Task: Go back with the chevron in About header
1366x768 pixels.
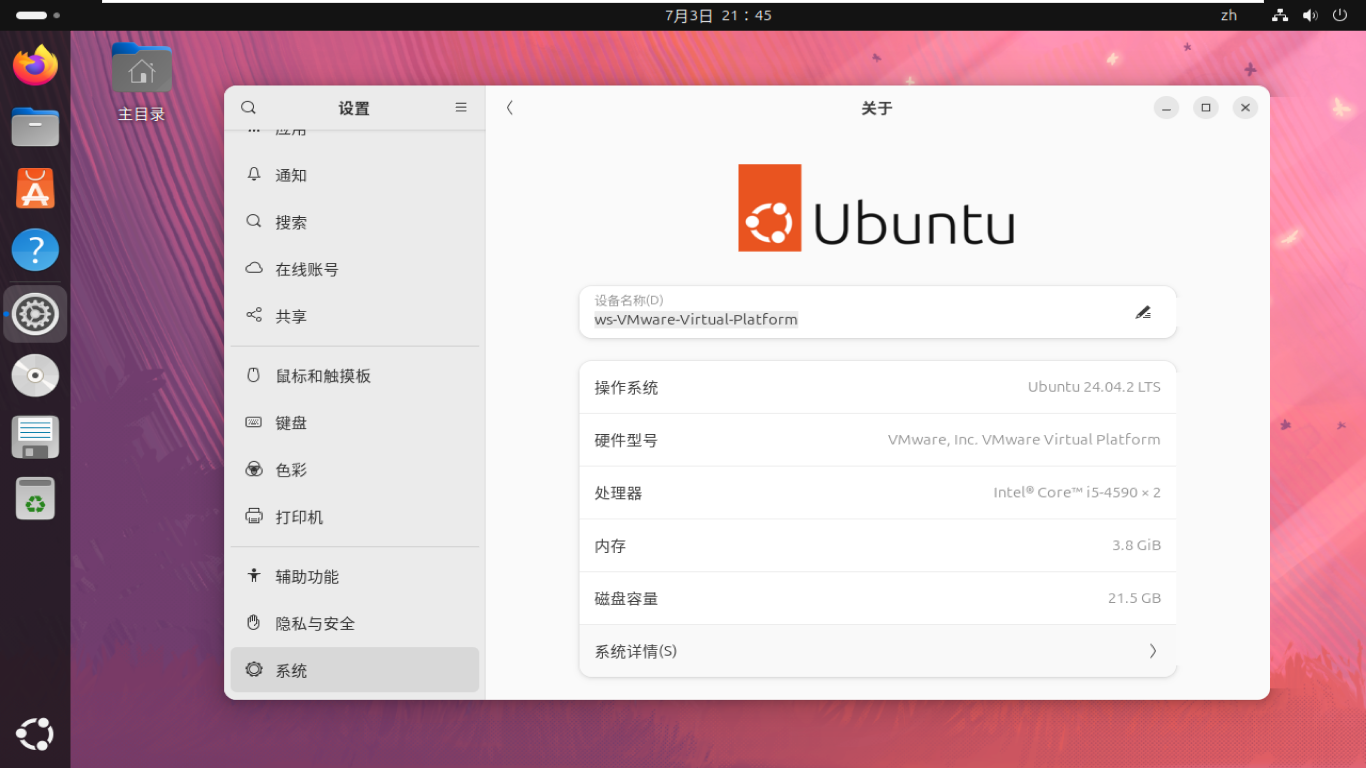Action: coord(510,108)
